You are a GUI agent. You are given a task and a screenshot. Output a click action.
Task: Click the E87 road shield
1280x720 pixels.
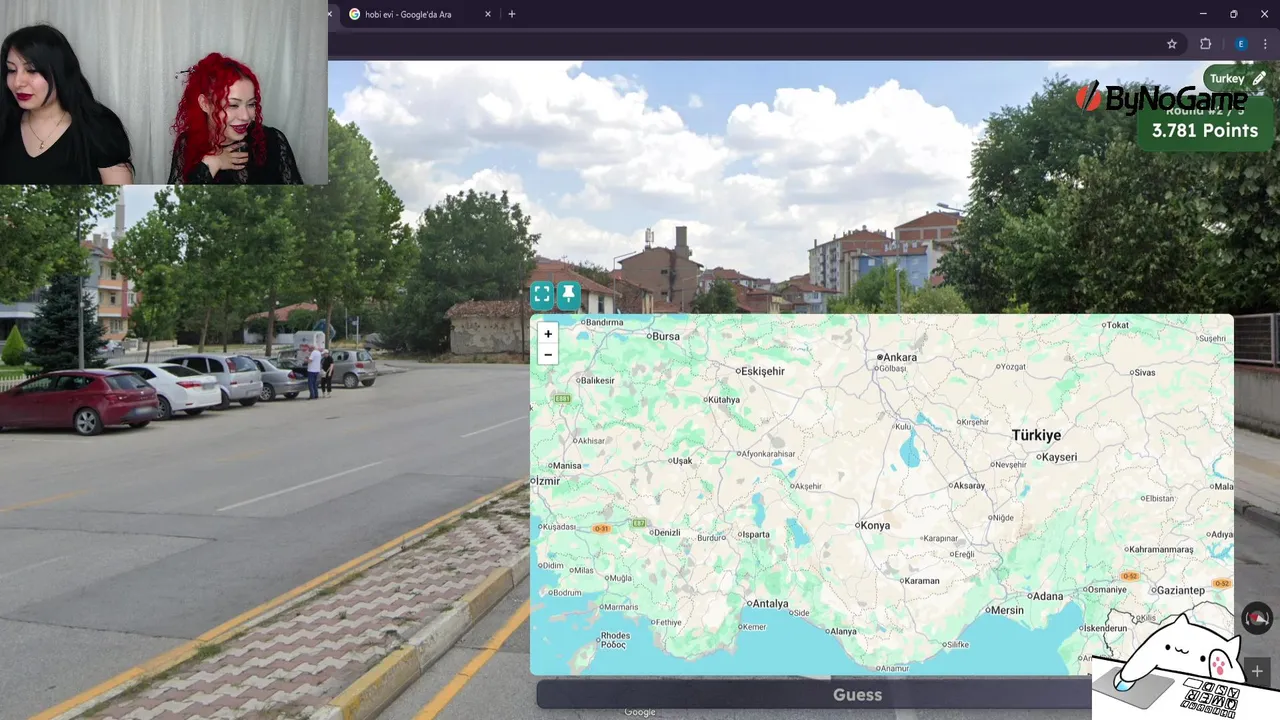click(639, 522)
